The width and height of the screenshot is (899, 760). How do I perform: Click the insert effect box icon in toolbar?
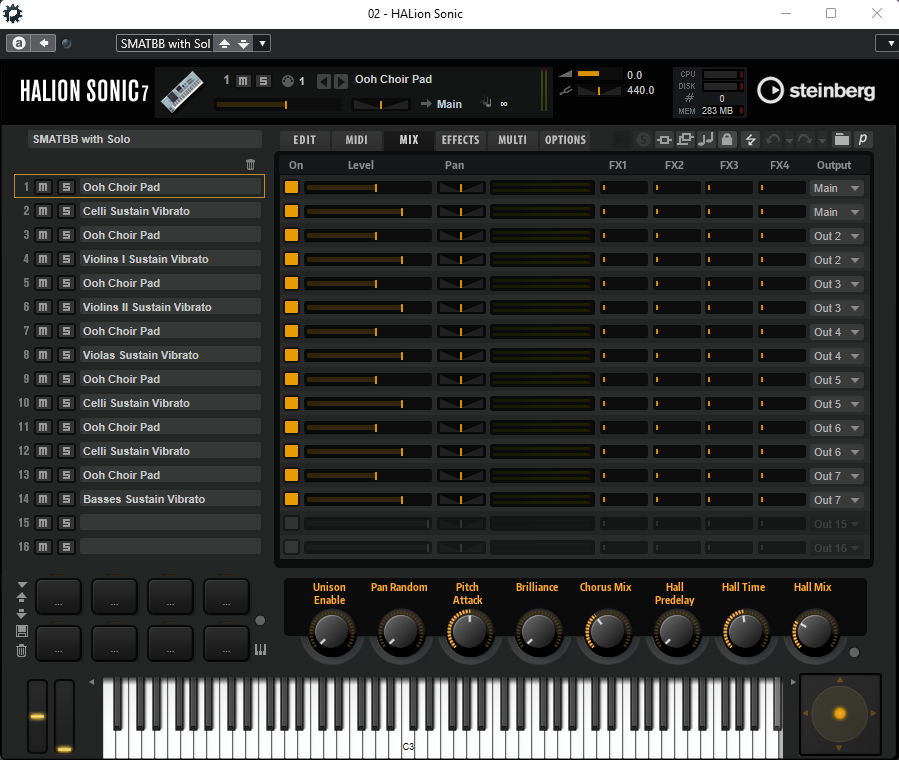click(665, 139)
